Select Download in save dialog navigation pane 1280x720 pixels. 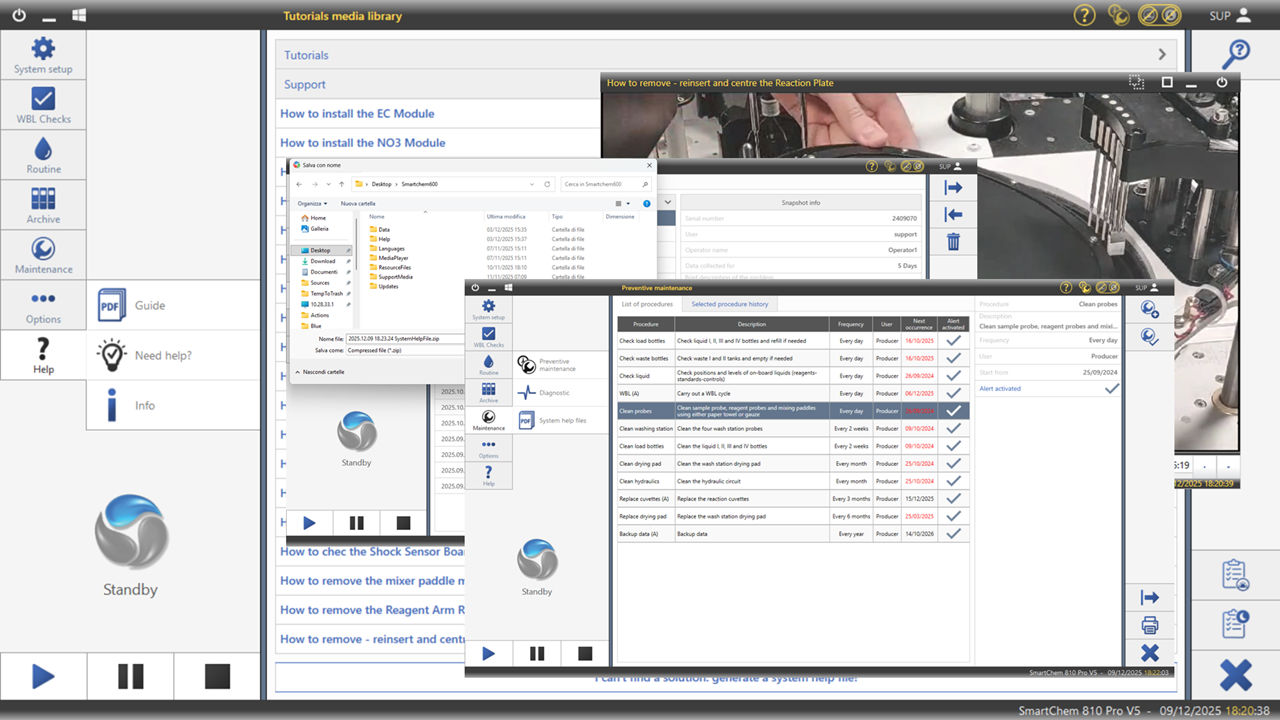click(x=321, y=261)
